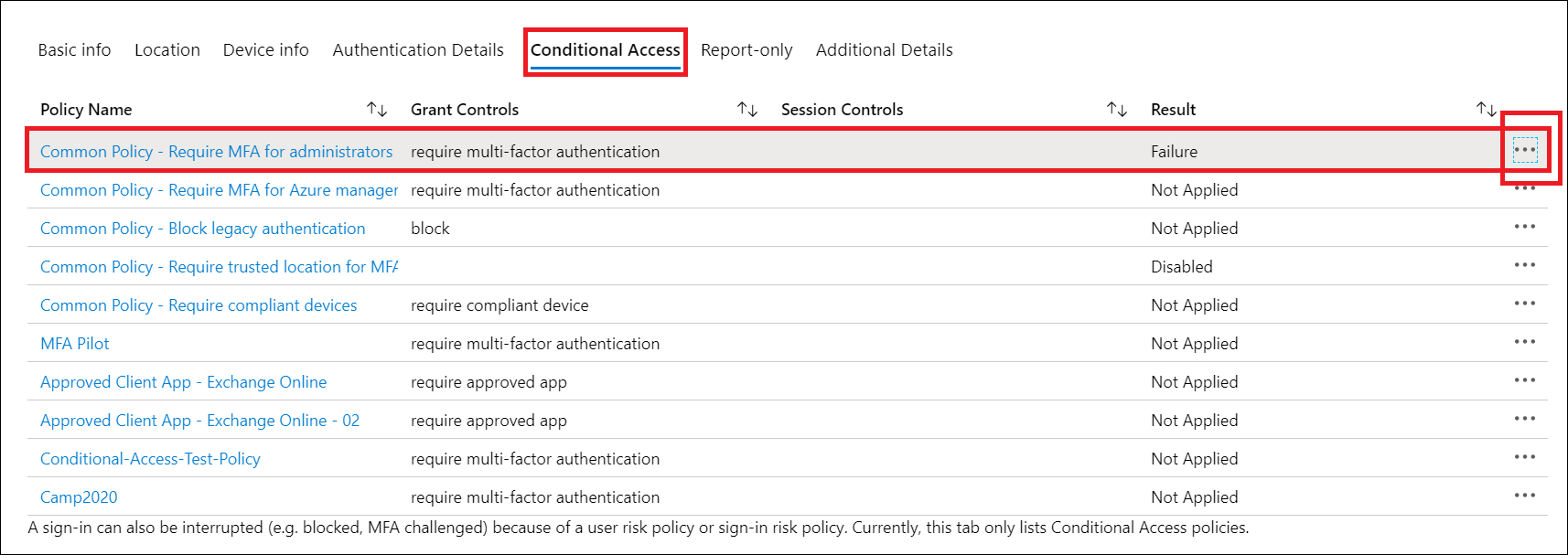Image resolution: width=1568 pixels, height=555 pixels.
Task: Open options menu for failed MFA administrators policy
Action: point(1525,150)
